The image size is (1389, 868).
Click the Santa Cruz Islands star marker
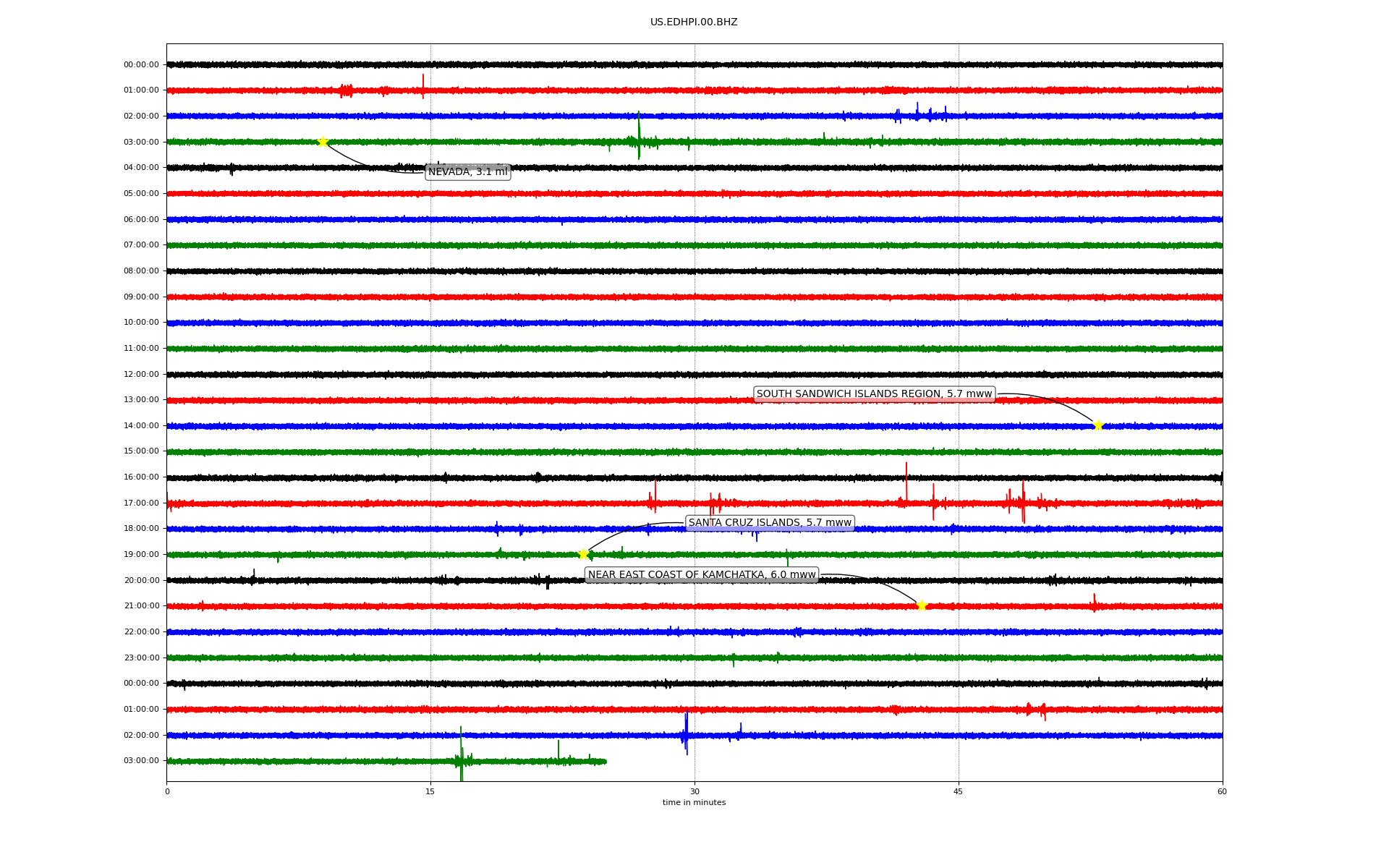pos(583,554)
